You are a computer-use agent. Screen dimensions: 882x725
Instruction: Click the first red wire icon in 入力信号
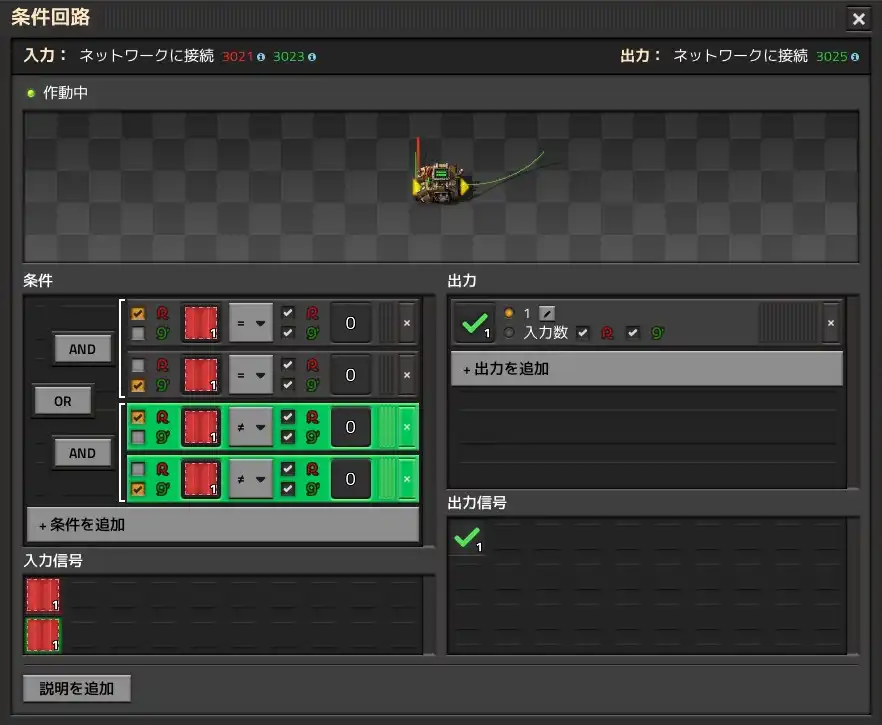point(41,596)
